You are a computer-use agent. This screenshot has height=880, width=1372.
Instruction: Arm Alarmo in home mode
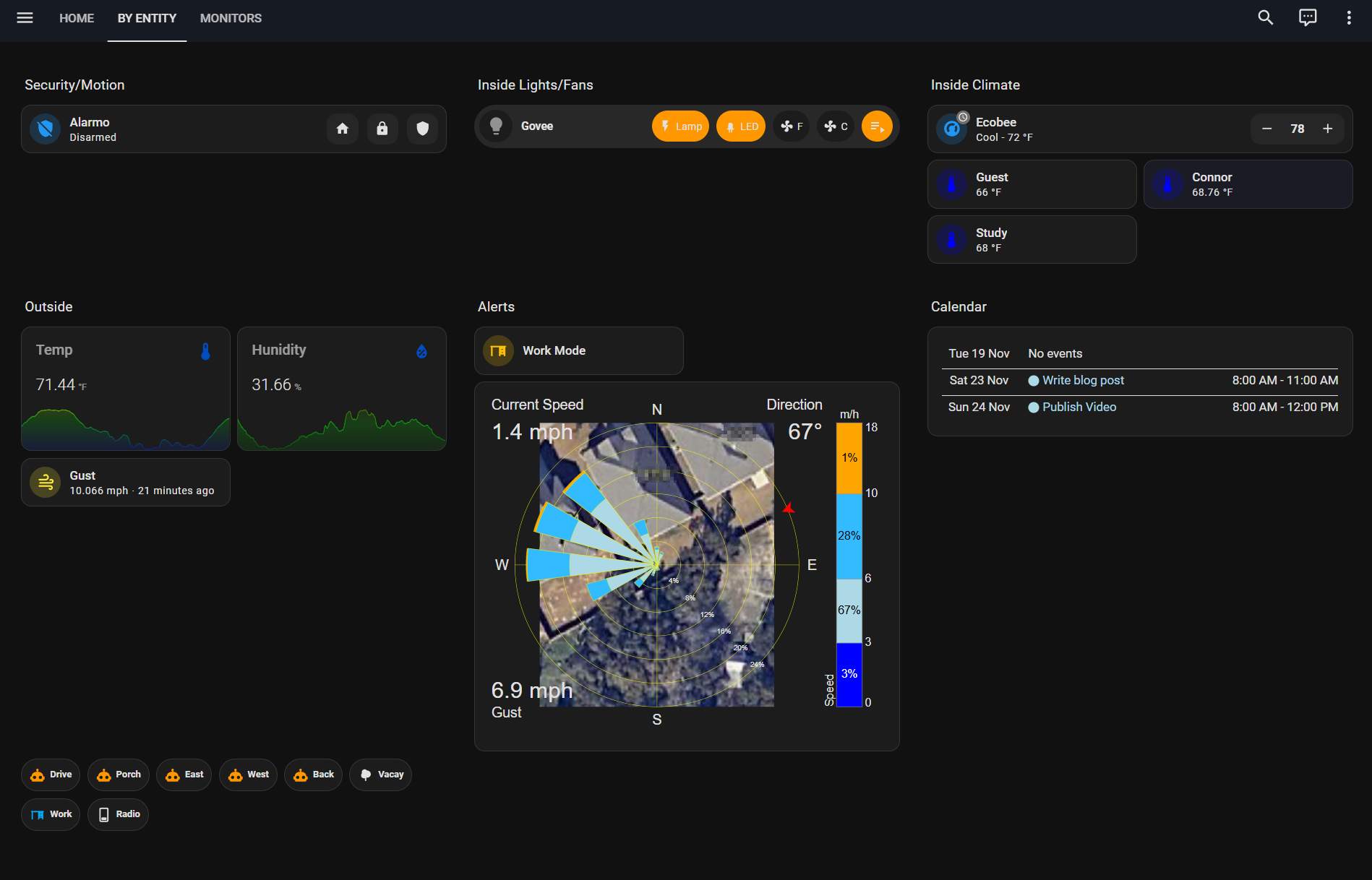(343, 129)
